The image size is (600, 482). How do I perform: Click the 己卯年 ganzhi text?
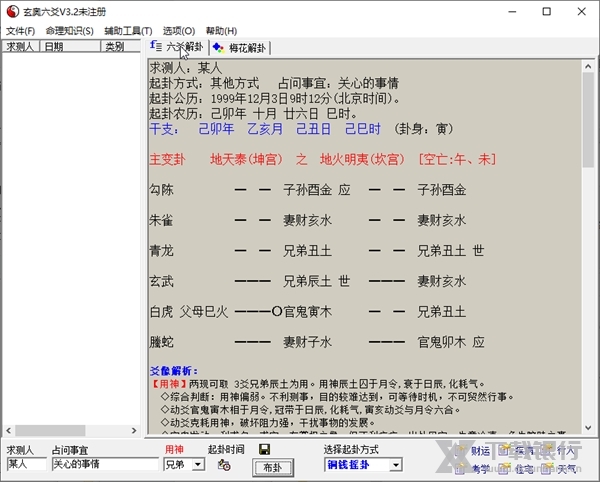[216, 129]
